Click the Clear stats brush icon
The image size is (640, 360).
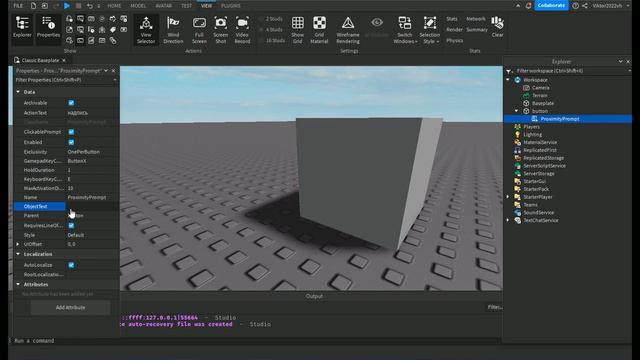point(497,27)
